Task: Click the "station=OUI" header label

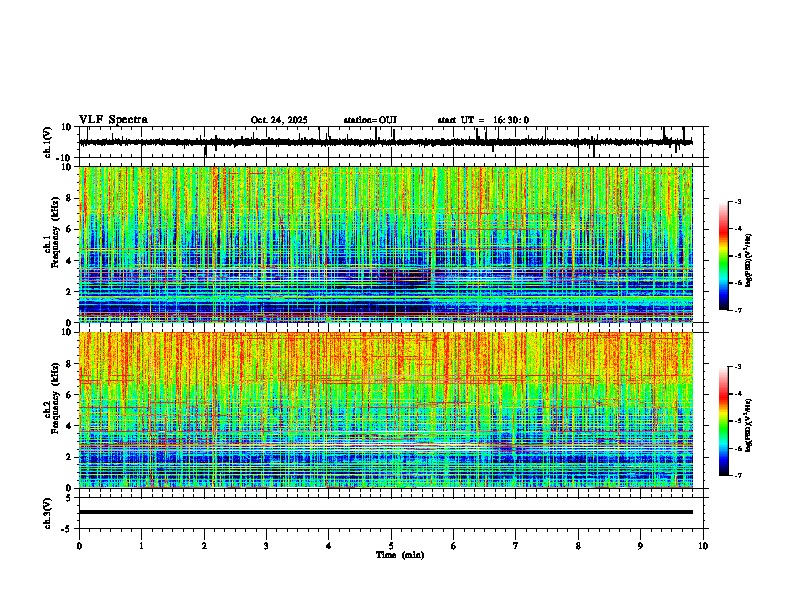Action: point(370,120)
